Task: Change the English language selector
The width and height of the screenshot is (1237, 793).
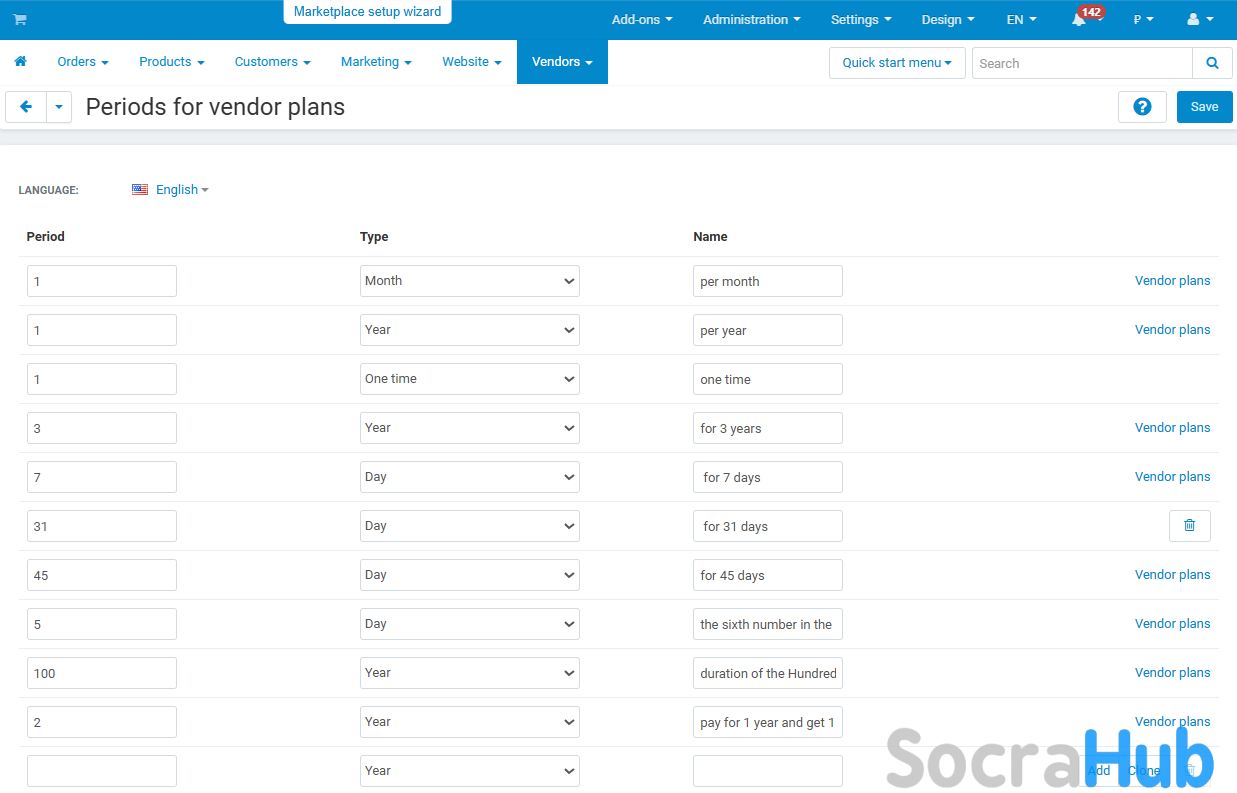Action: [x=170, y=190]
